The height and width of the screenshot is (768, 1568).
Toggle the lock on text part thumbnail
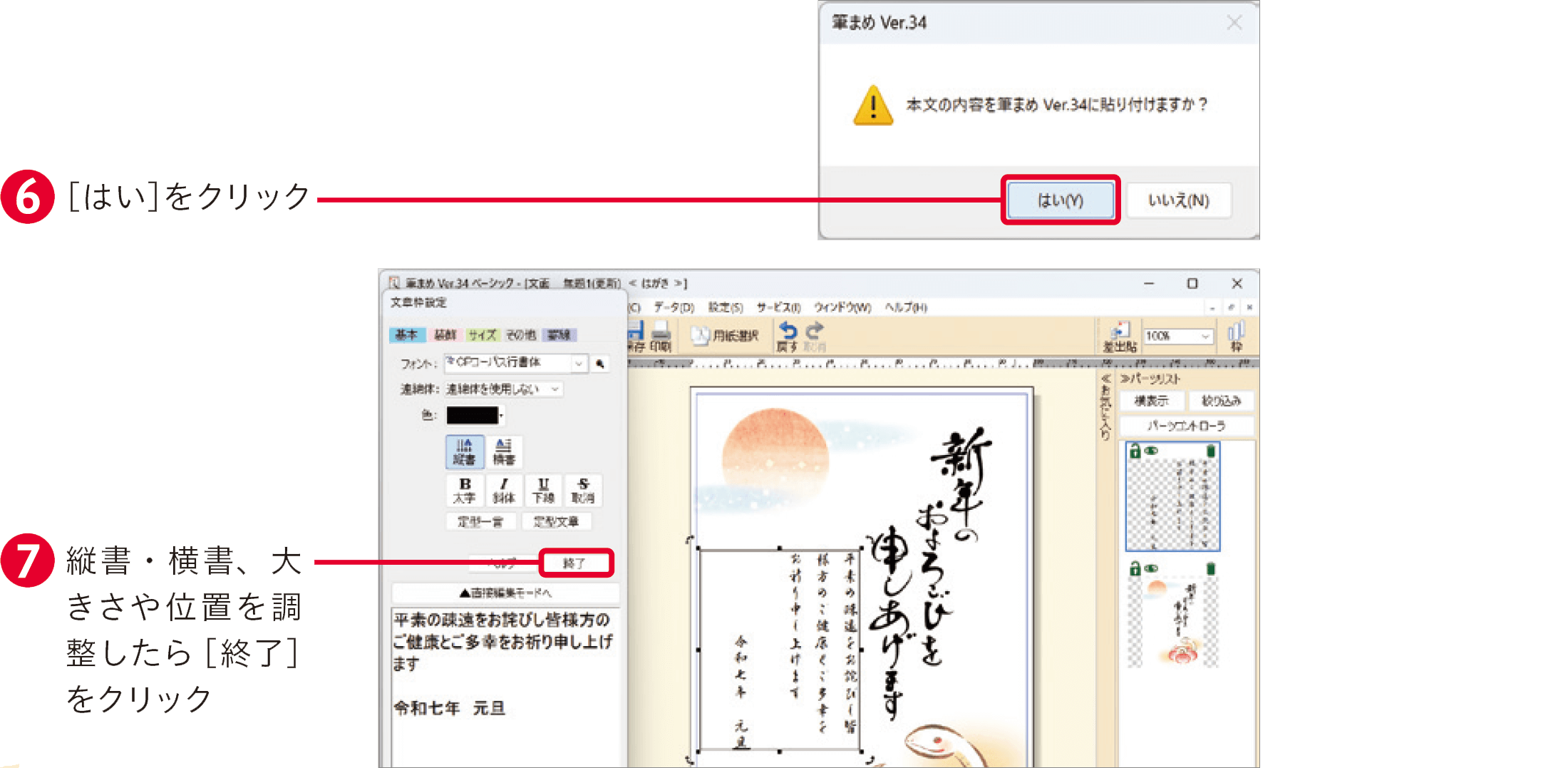click(1135, 451)
